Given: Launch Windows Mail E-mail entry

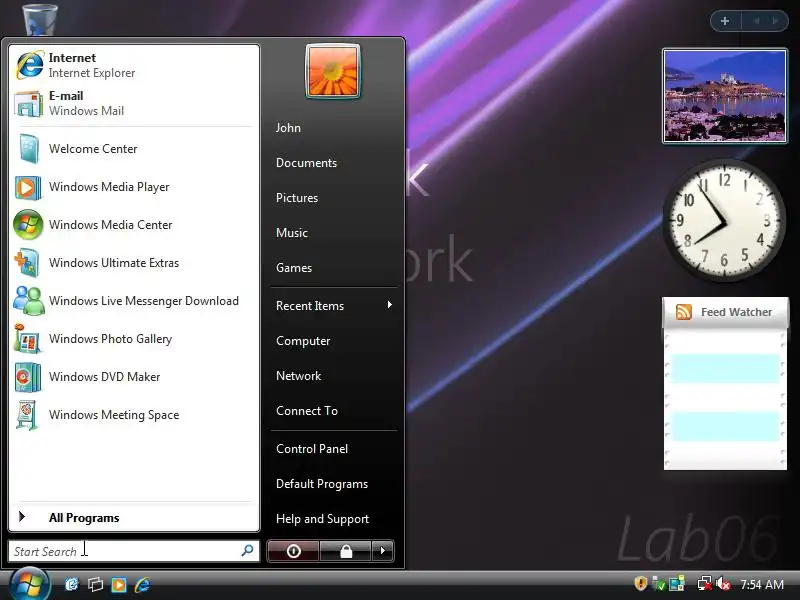Looking at the screenshot, I should tap(134, 103).
